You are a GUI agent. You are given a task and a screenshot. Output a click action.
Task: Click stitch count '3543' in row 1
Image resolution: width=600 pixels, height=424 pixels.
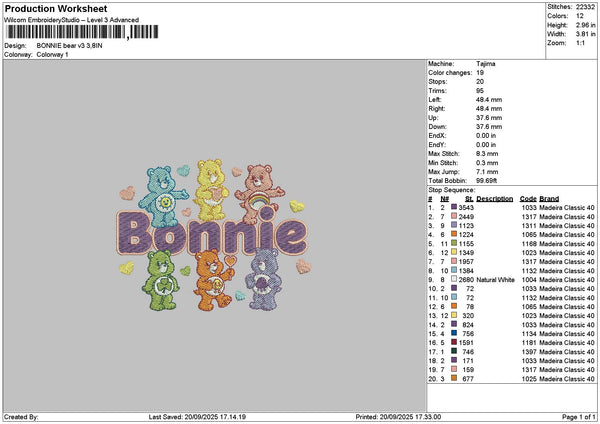pos(466,207)
